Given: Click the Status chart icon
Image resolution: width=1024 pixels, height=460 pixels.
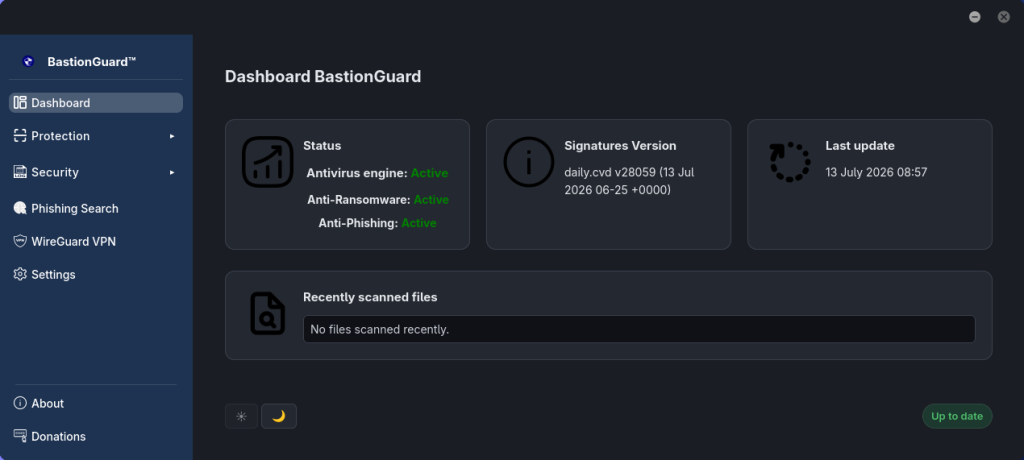Looking at the screenshot, I should (x=268, y=161).
